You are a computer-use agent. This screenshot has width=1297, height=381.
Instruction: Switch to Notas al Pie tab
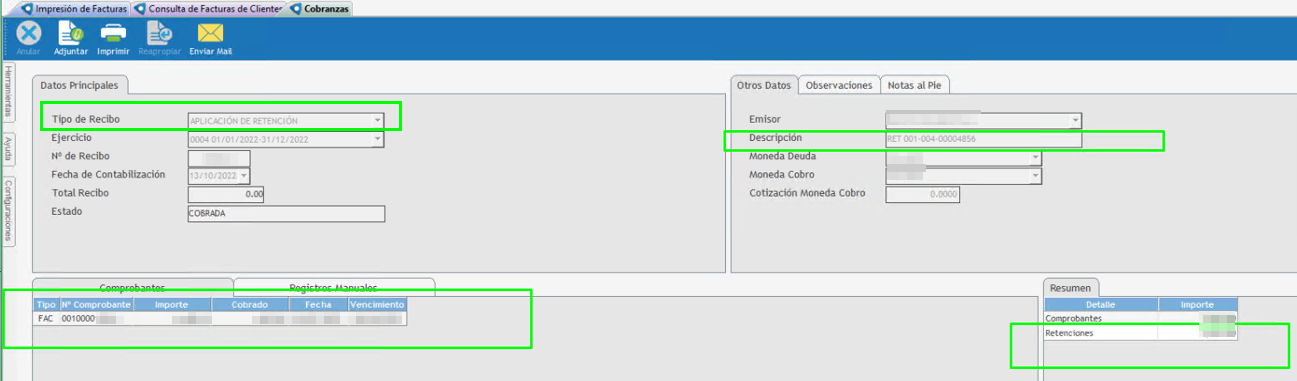coord(916,86)
